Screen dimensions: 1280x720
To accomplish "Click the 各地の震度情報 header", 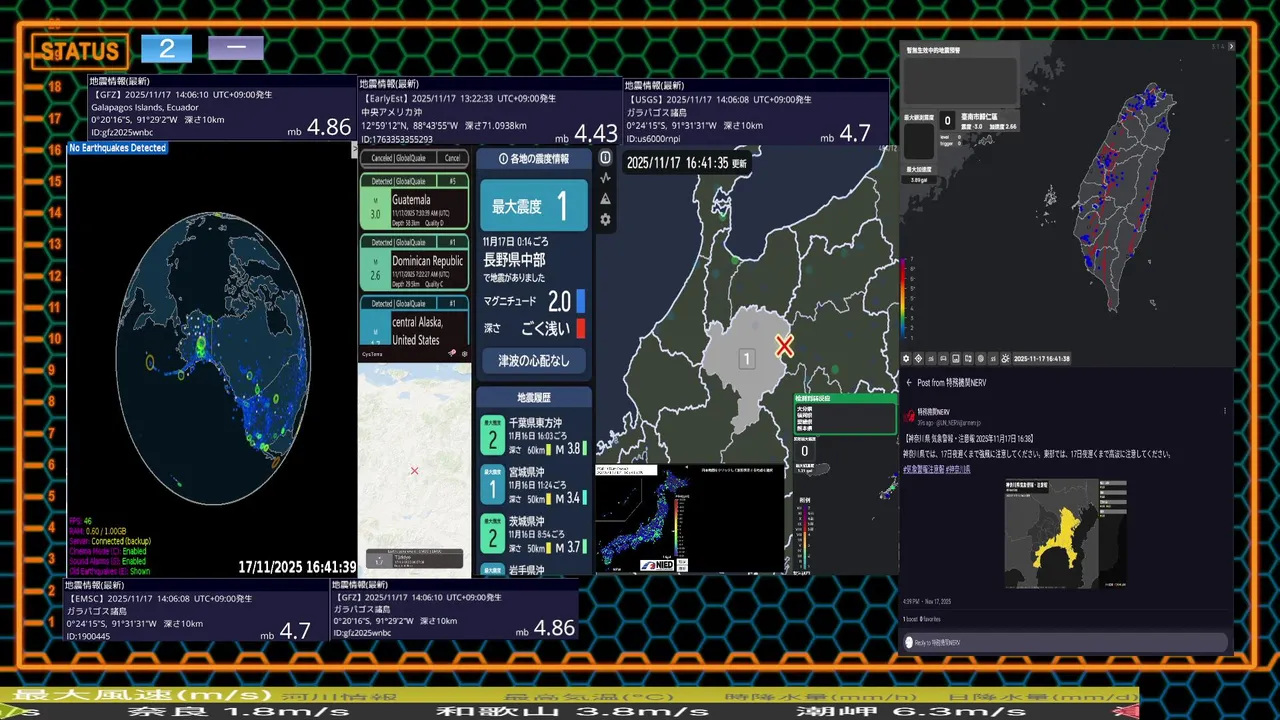I will pyautogui.click(x=533, y=159).
